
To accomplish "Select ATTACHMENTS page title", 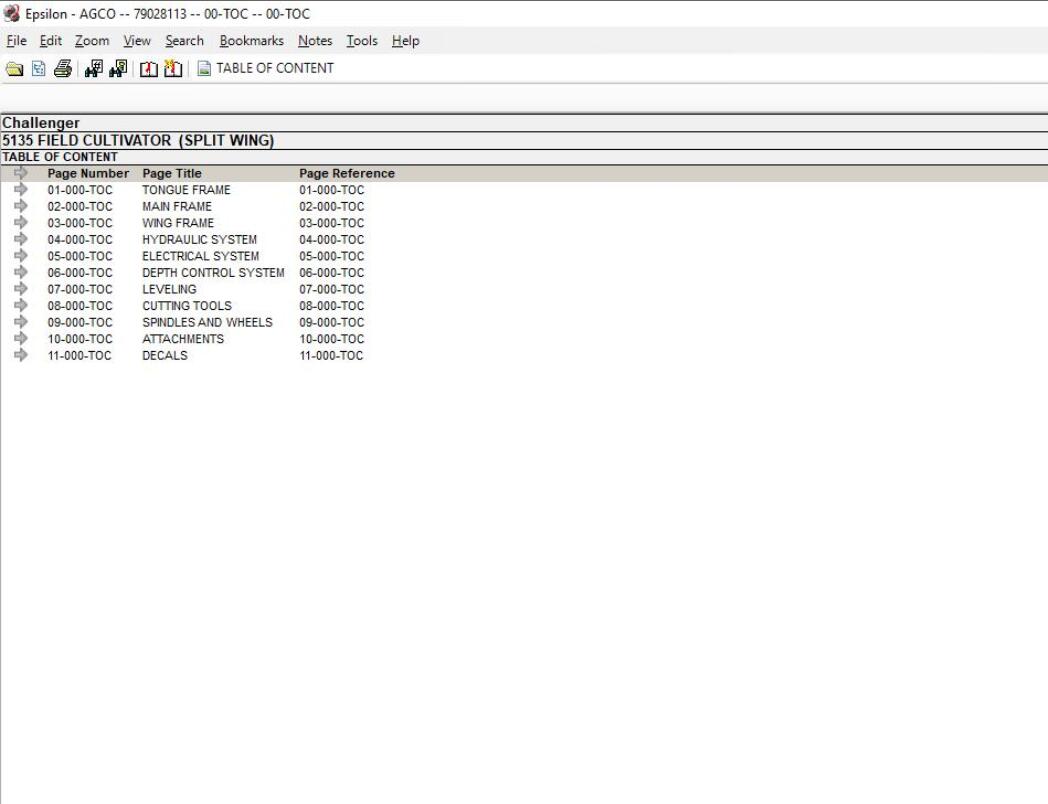I will click(182, 339).
